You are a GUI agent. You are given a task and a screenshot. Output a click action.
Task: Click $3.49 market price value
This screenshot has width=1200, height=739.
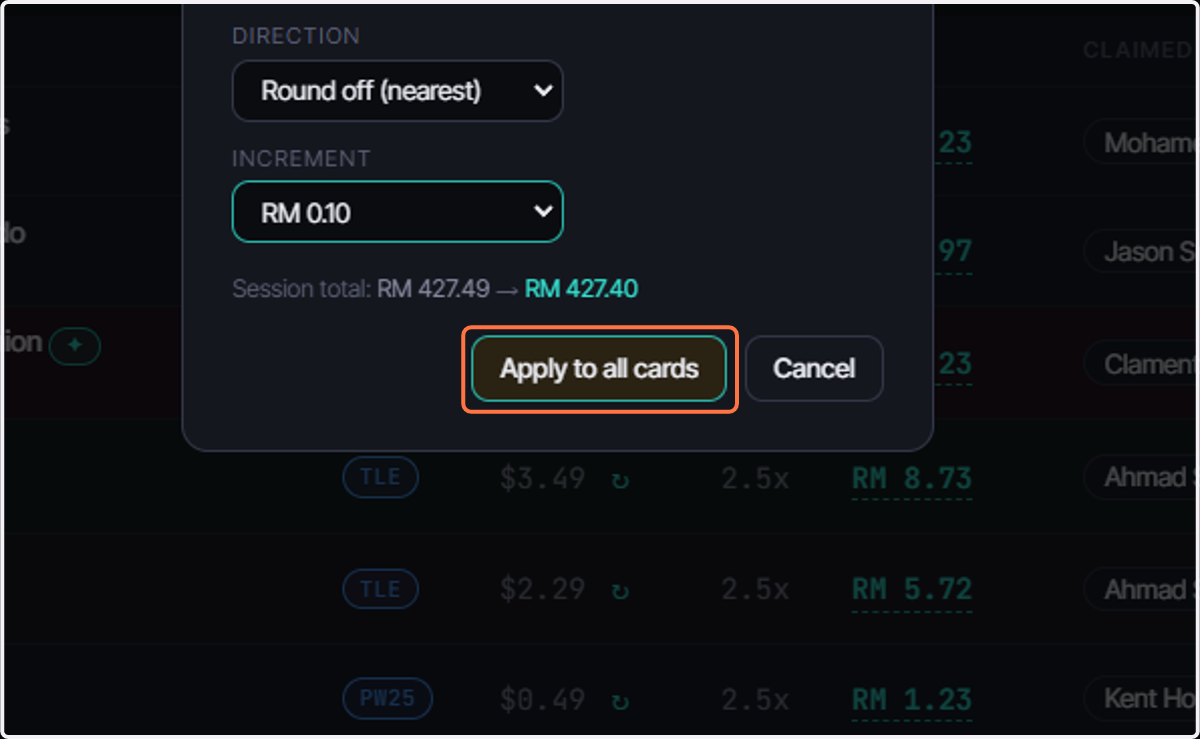pyautogui.click(x=542, y=478)
